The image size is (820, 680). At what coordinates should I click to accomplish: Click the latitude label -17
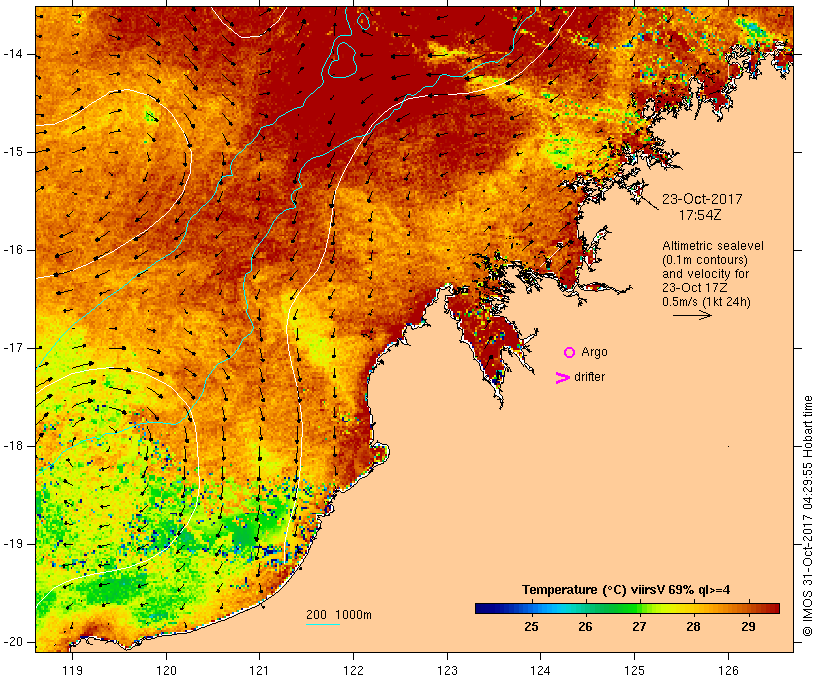click(x=13, y=348)
